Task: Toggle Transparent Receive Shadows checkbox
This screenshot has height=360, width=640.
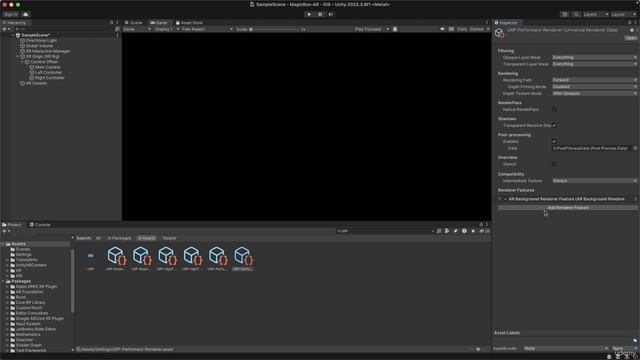Action: point(554,125)
